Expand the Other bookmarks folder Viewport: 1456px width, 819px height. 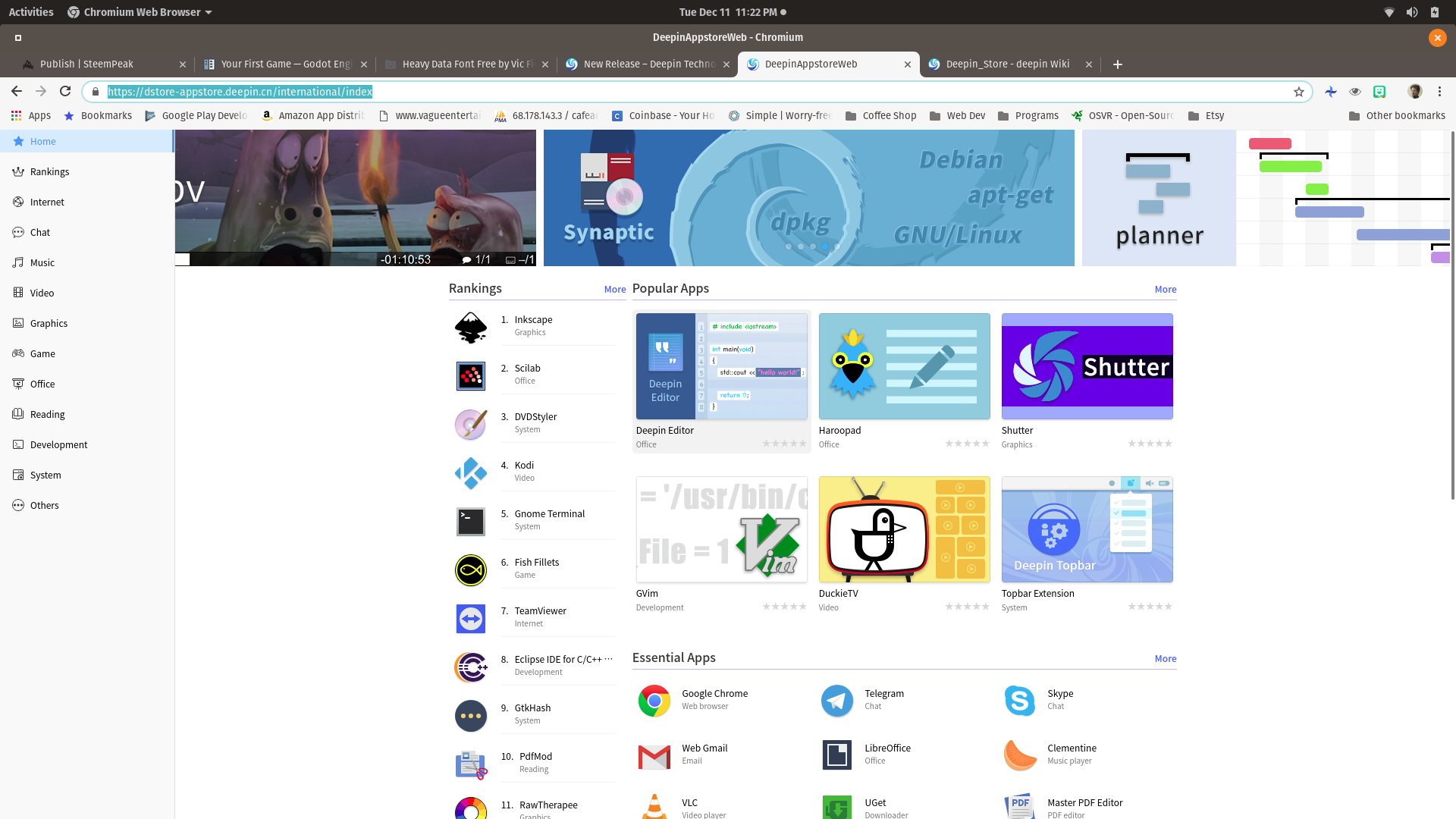coord(1397,116)
